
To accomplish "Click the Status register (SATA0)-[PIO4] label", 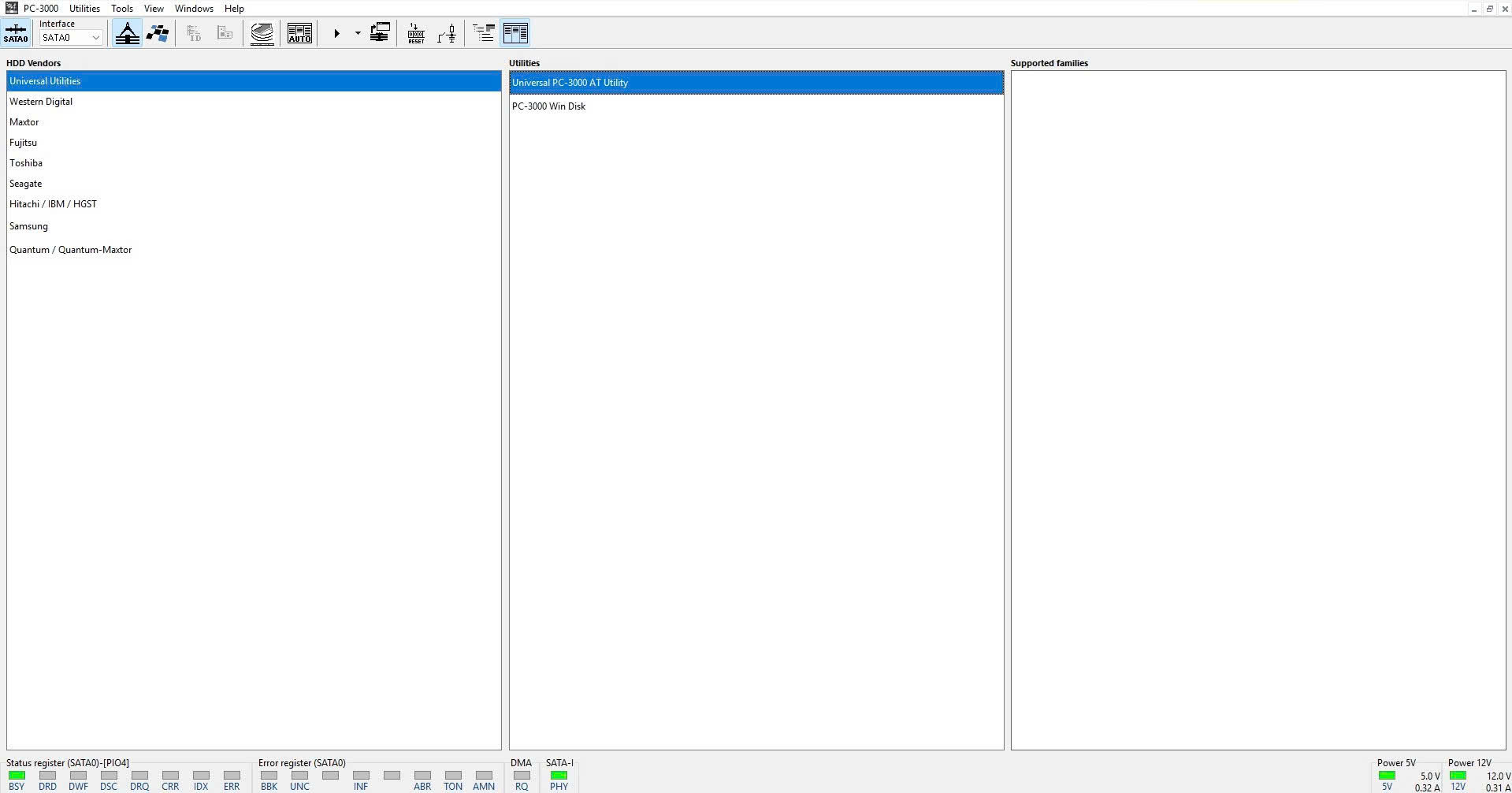I will (68, 763).
